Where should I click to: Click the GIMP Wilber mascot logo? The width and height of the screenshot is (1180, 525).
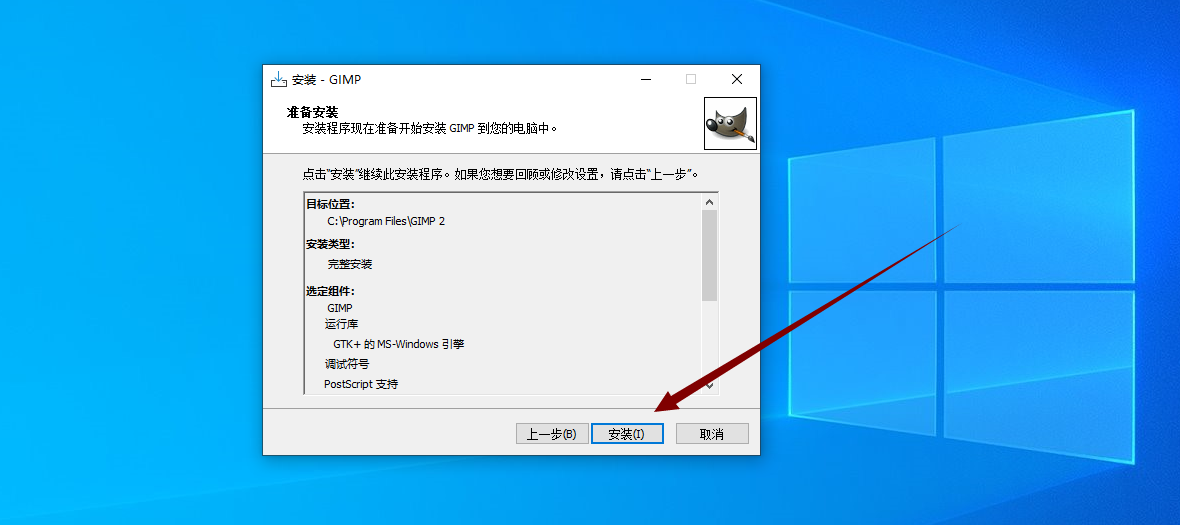click(730, 123)
